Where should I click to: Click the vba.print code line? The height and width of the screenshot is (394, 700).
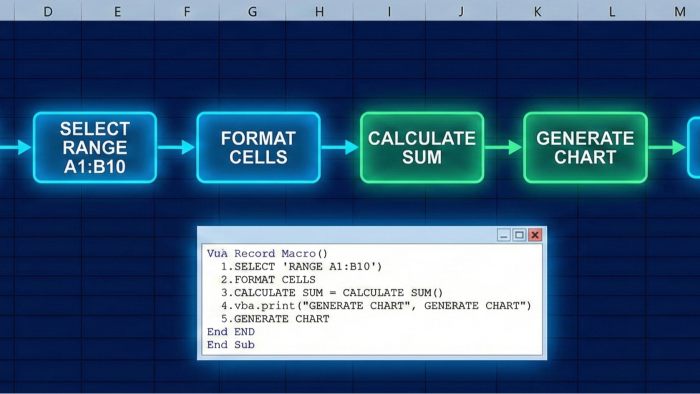pos(376,306)
